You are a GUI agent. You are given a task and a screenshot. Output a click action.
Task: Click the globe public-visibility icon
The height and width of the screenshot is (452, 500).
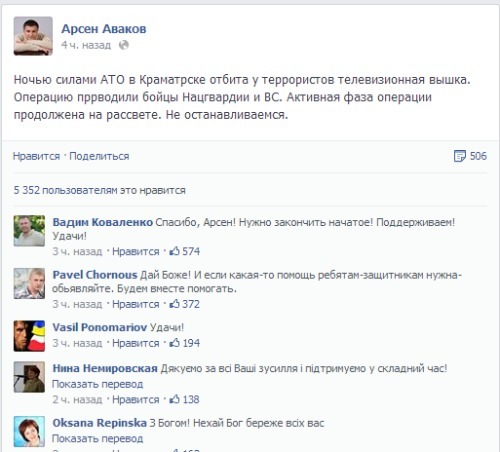coord(124,45)
